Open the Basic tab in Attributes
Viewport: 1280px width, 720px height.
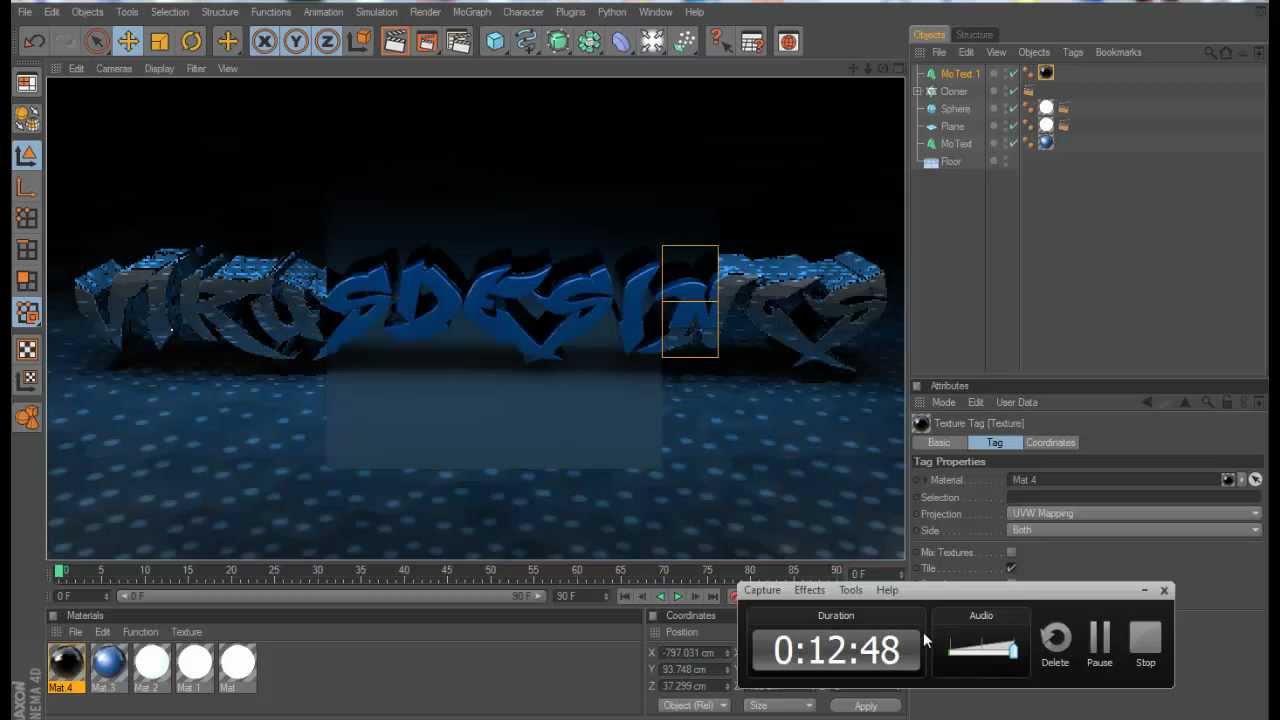[x=939, y=443]
